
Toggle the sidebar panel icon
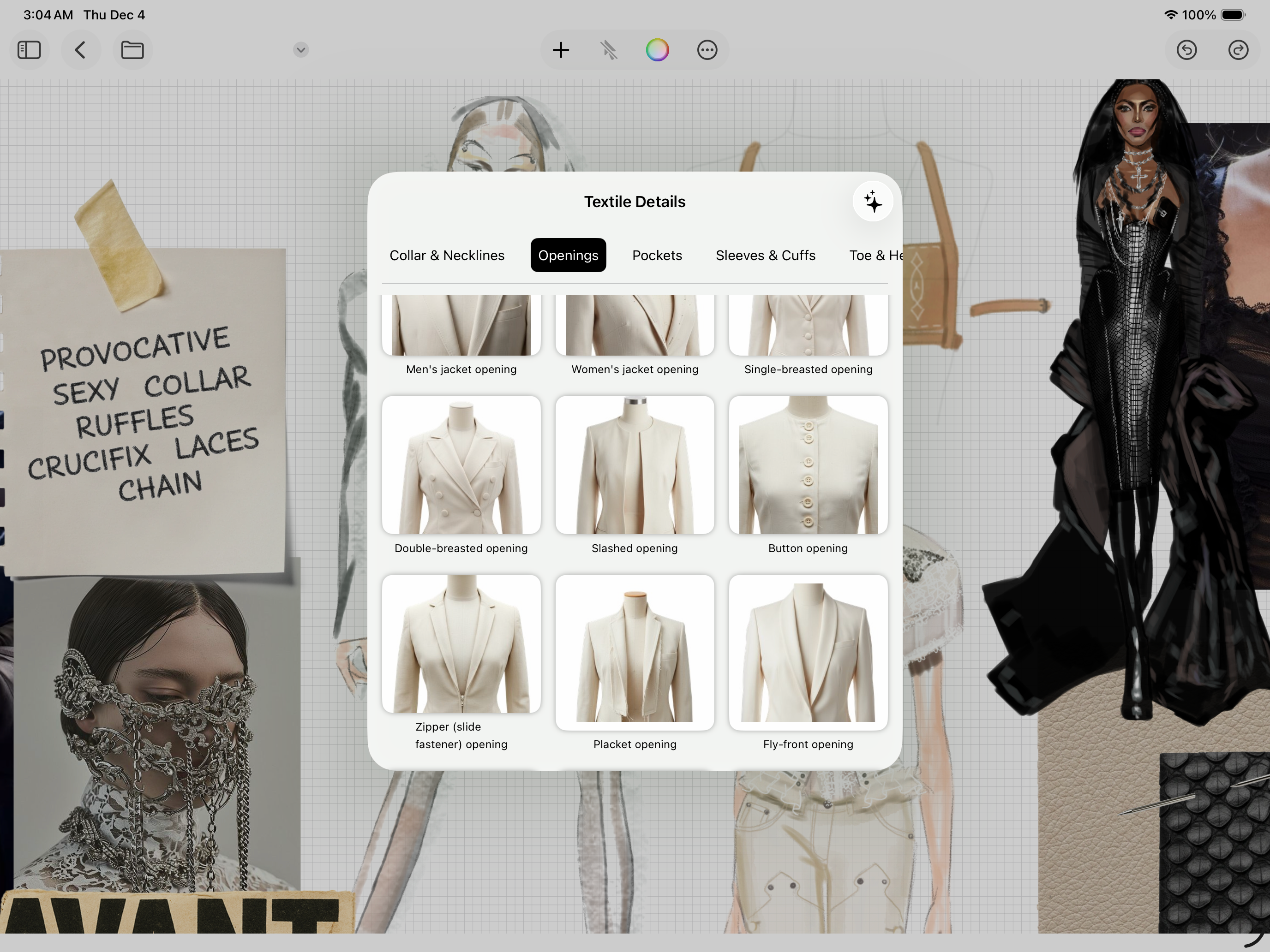pyautogui.click(x=29, y=50)
